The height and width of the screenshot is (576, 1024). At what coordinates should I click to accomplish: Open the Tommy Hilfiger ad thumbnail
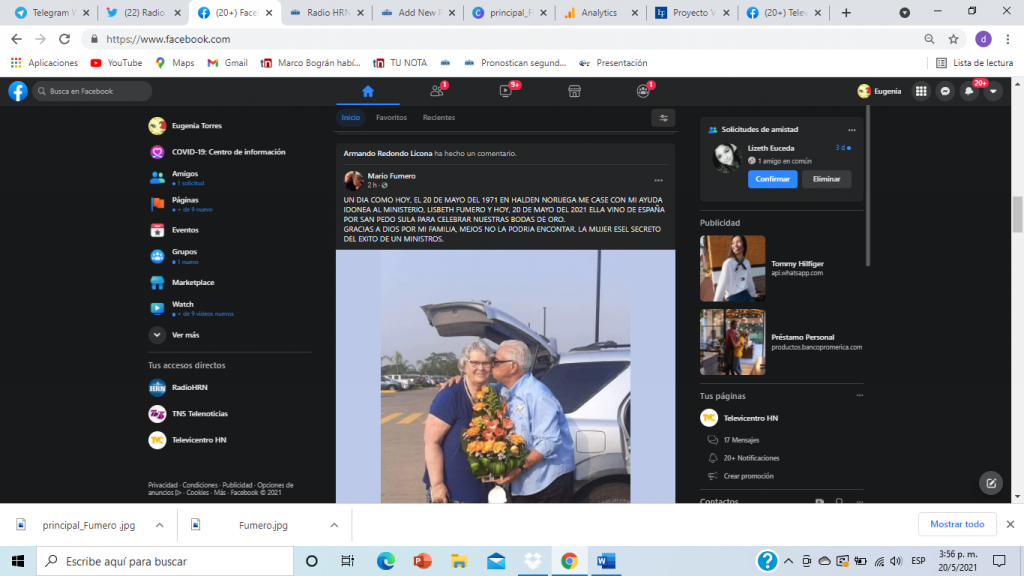[x=732, y=268]
